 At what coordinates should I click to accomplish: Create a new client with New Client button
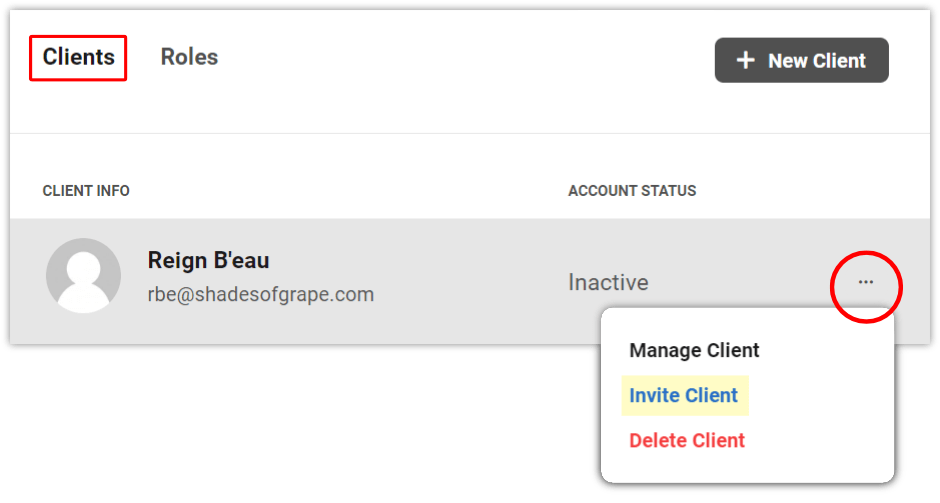pos(802,60)
